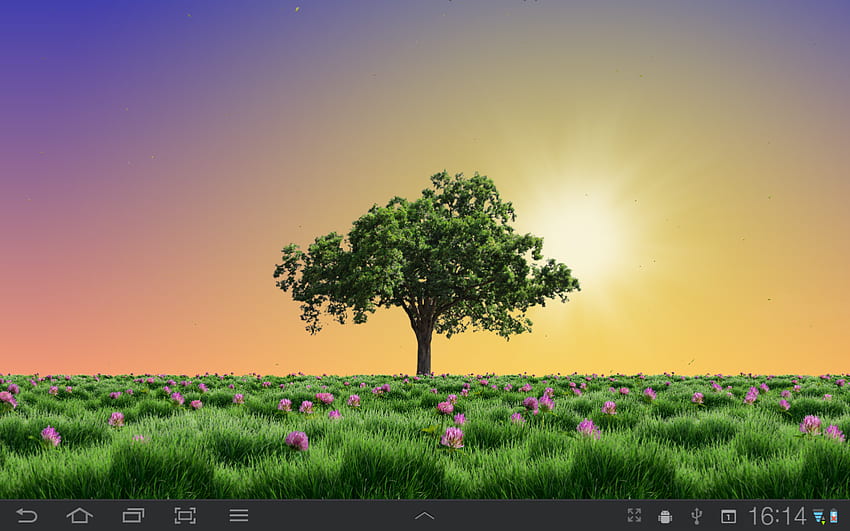
Task: Open the calendar notification icon
Action: [728, 516]
